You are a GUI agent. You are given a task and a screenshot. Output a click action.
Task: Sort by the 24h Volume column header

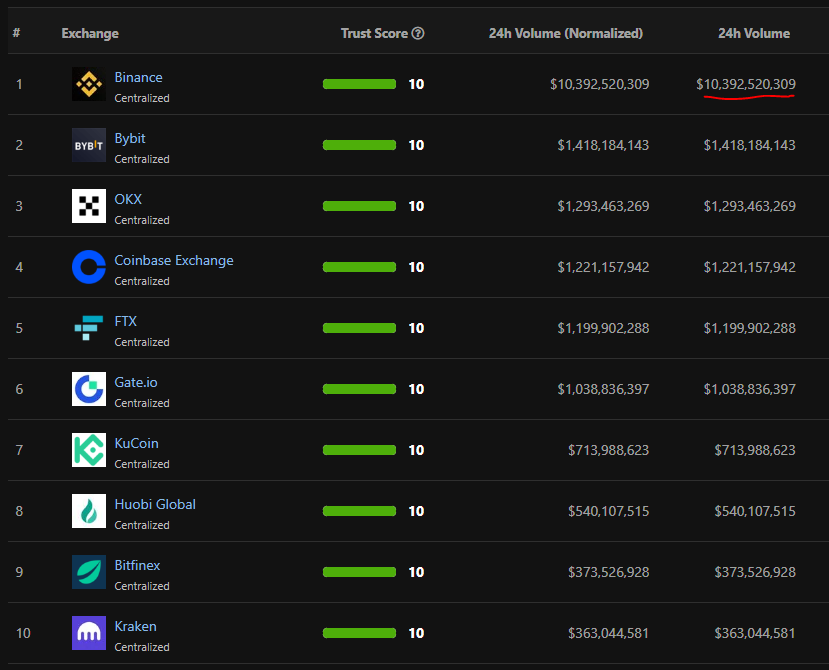click(753, 33)
